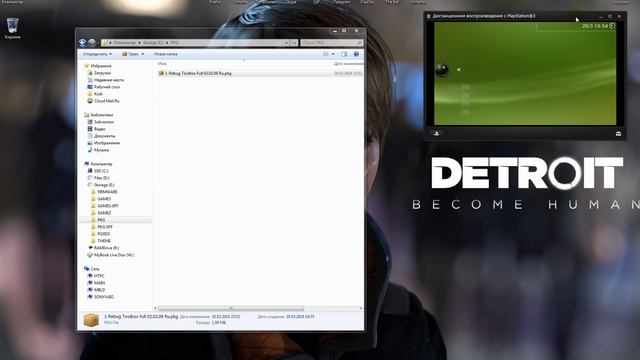Image resolution: width=640 pixels, height=360 pixels.
Task: Open the Упорядочить menu
Action: pos(97,54)
